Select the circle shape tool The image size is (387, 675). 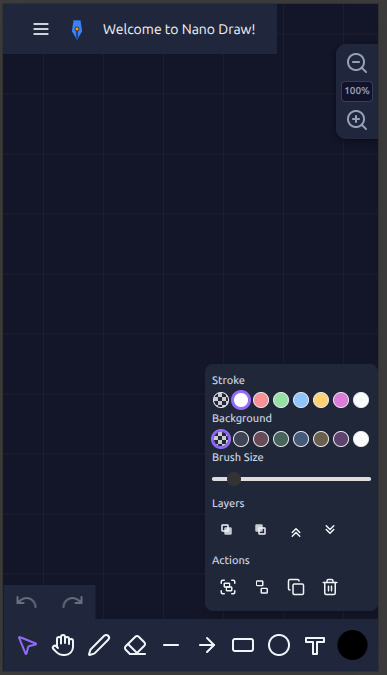point(279,645)
